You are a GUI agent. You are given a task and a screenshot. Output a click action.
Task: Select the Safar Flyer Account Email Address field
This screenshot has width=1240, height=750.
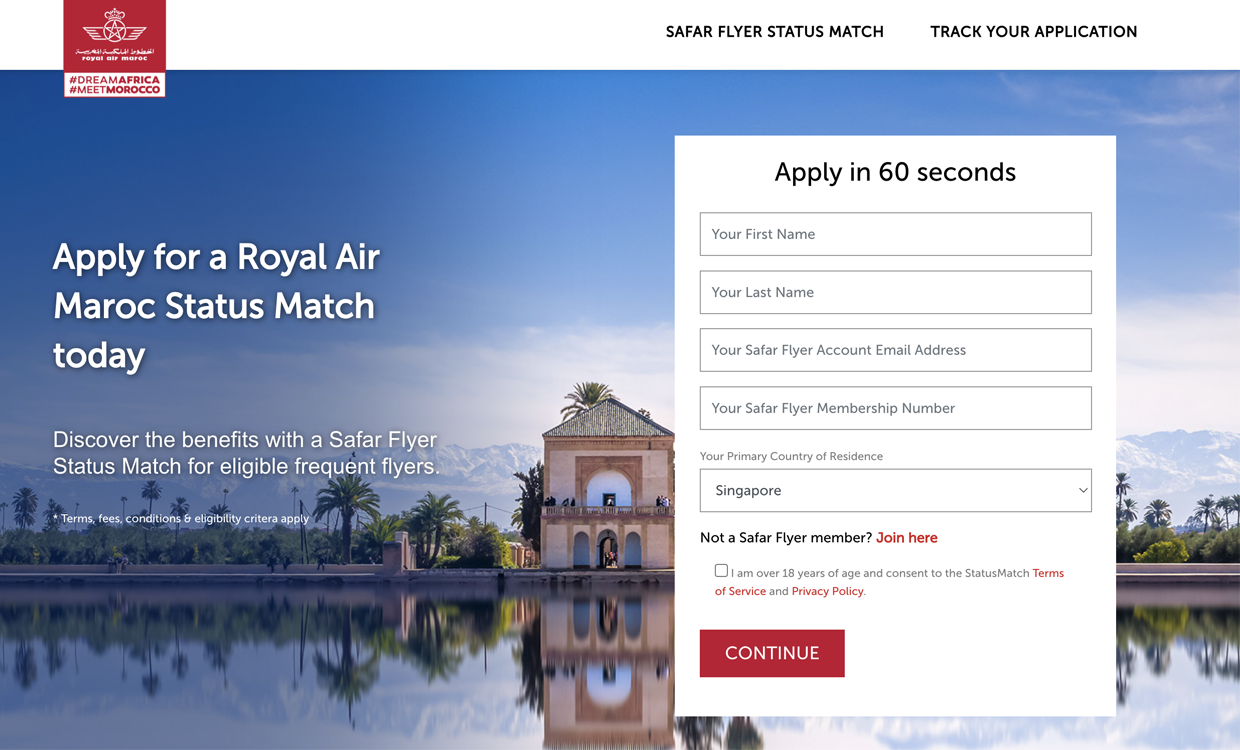pos(895,350)
